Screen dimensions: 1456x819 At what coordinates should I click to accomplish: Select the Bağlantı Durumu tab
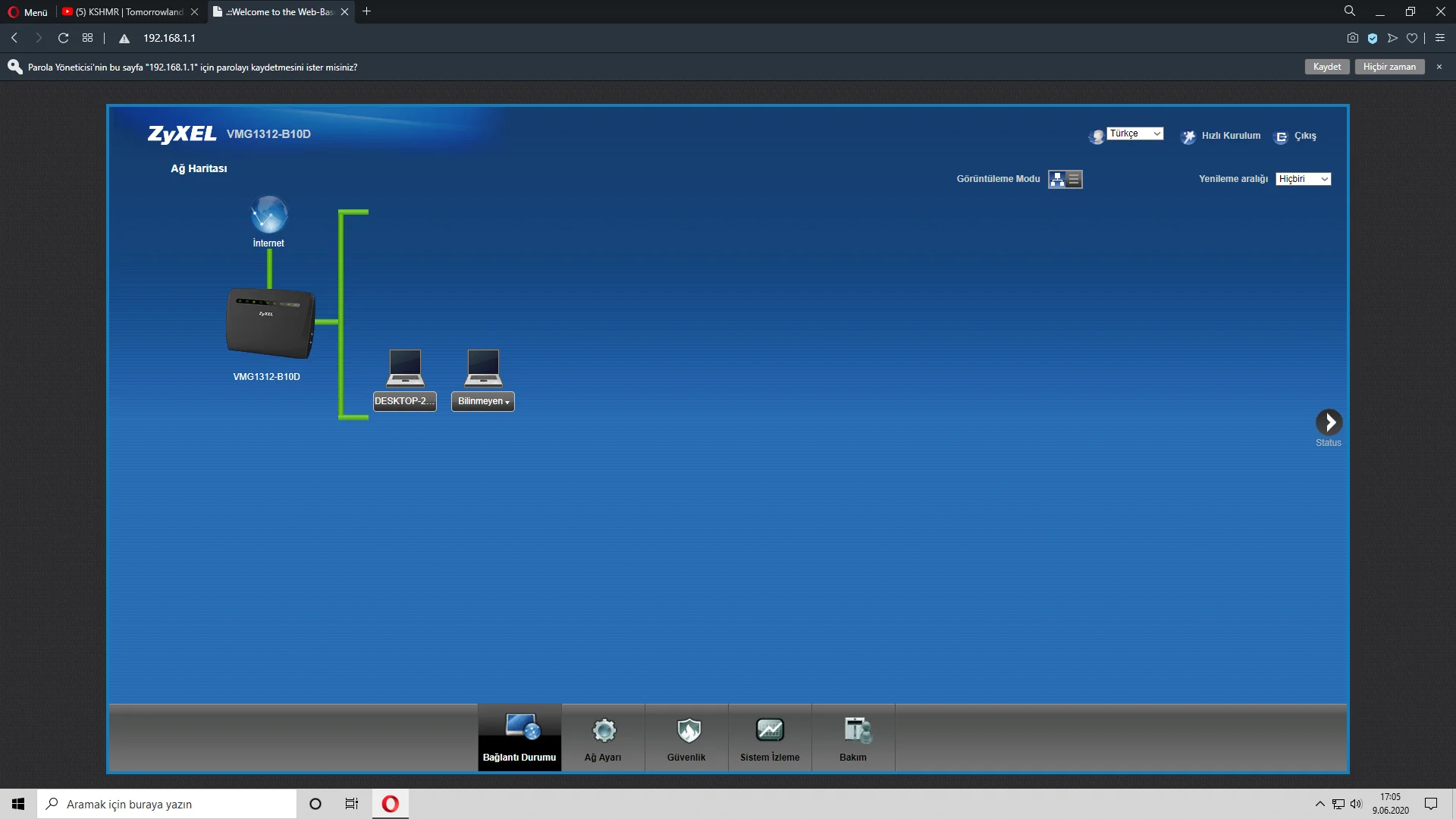click(x=519, y=738)
